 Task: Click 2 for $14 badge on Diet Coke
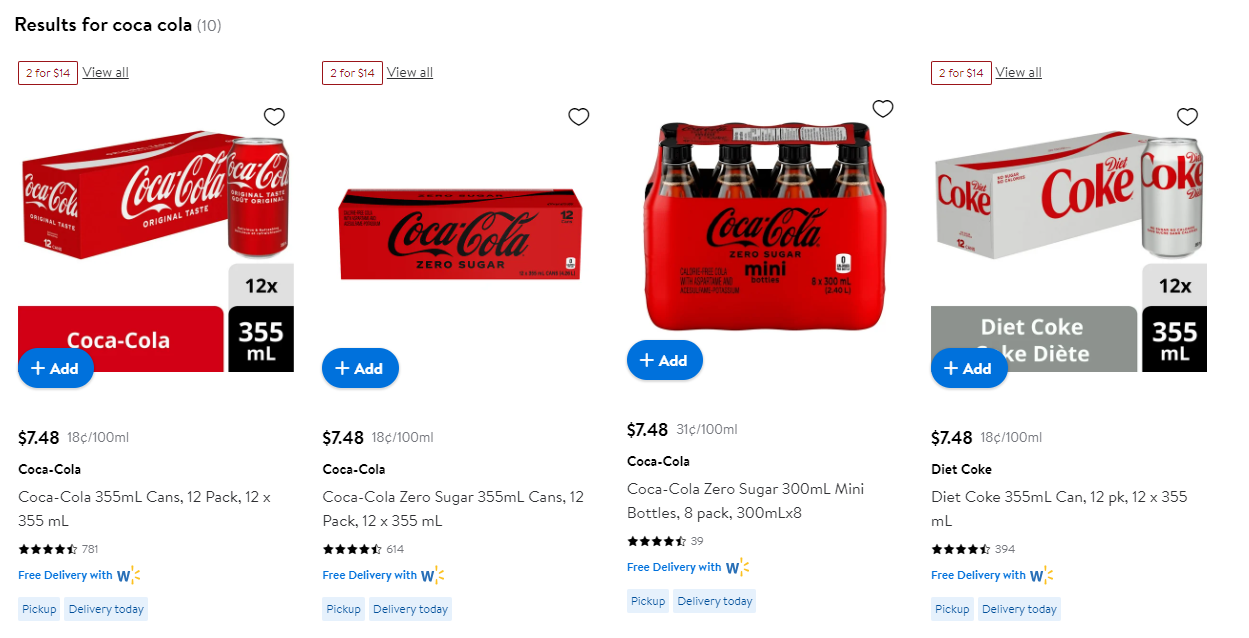tap(961, 73)
